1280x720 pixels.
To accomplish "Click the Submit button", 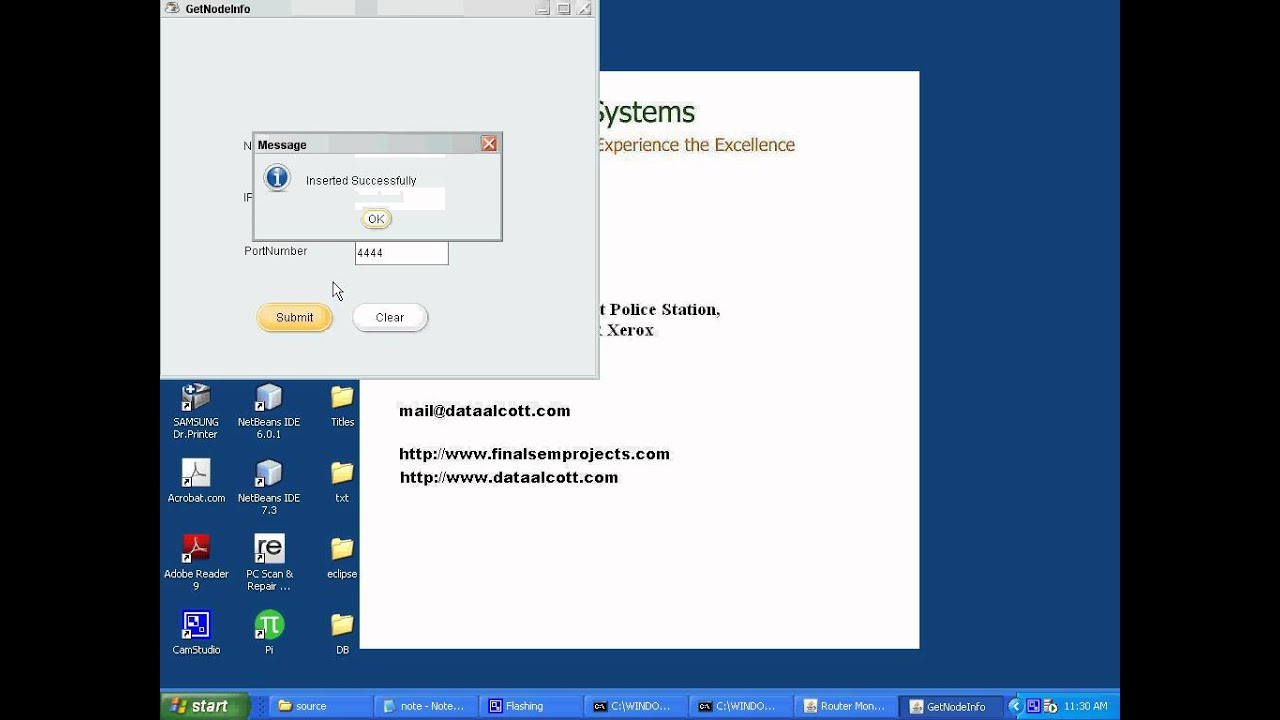I will point(294,317).
